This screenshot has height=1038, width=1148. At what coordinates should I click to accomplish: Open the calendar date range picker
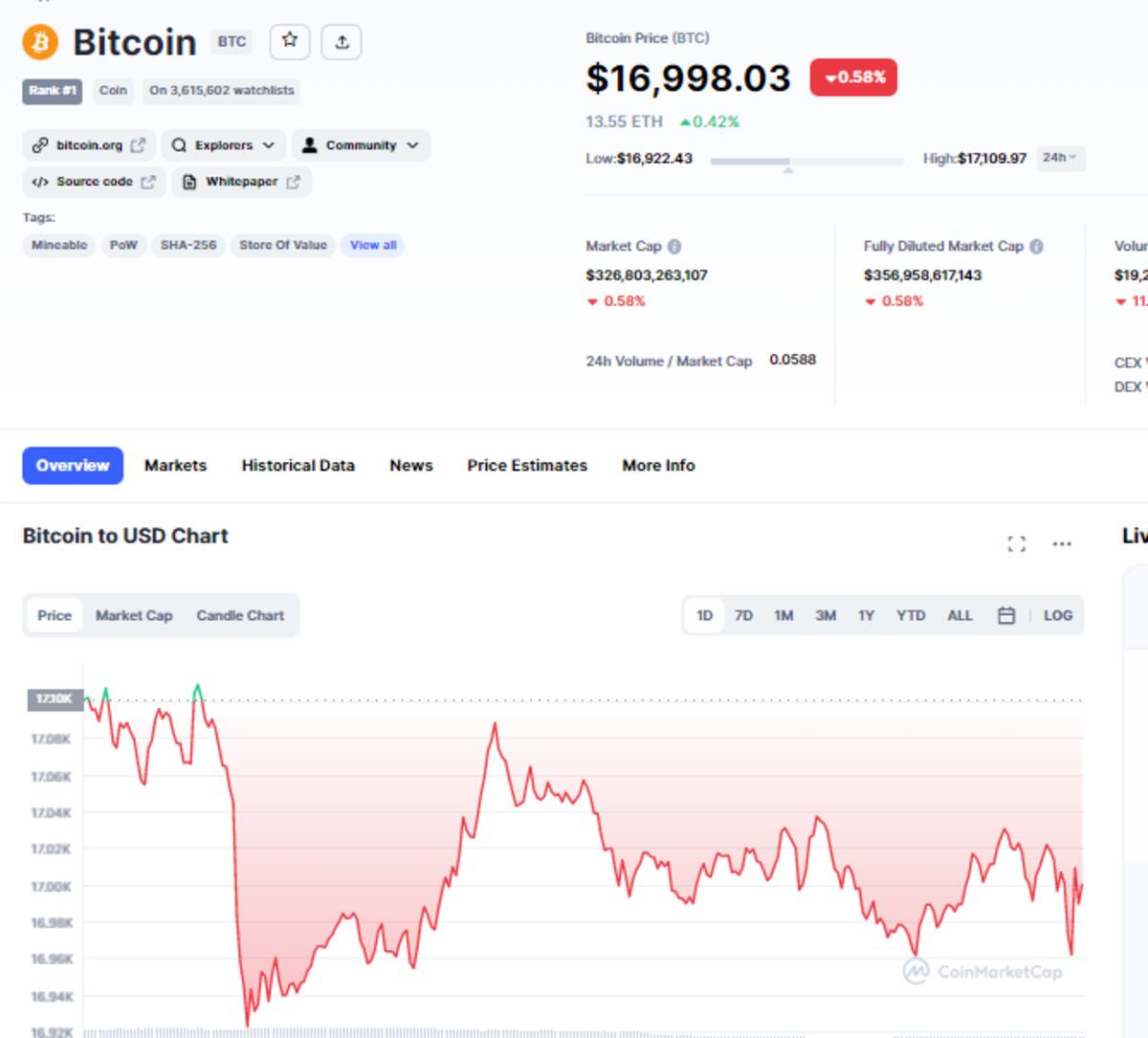pyautogui.click(x=1006, y=615)
